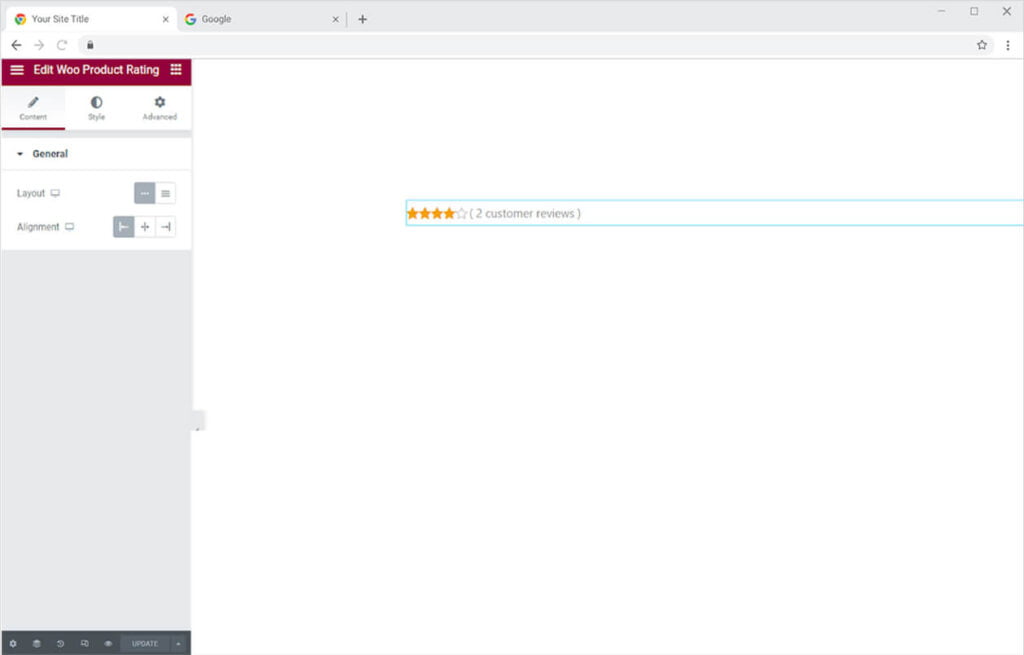This screenshot has height=655, width=1024.
Task: Click the Alignment responsive device icon
Action: pos(70,227)
